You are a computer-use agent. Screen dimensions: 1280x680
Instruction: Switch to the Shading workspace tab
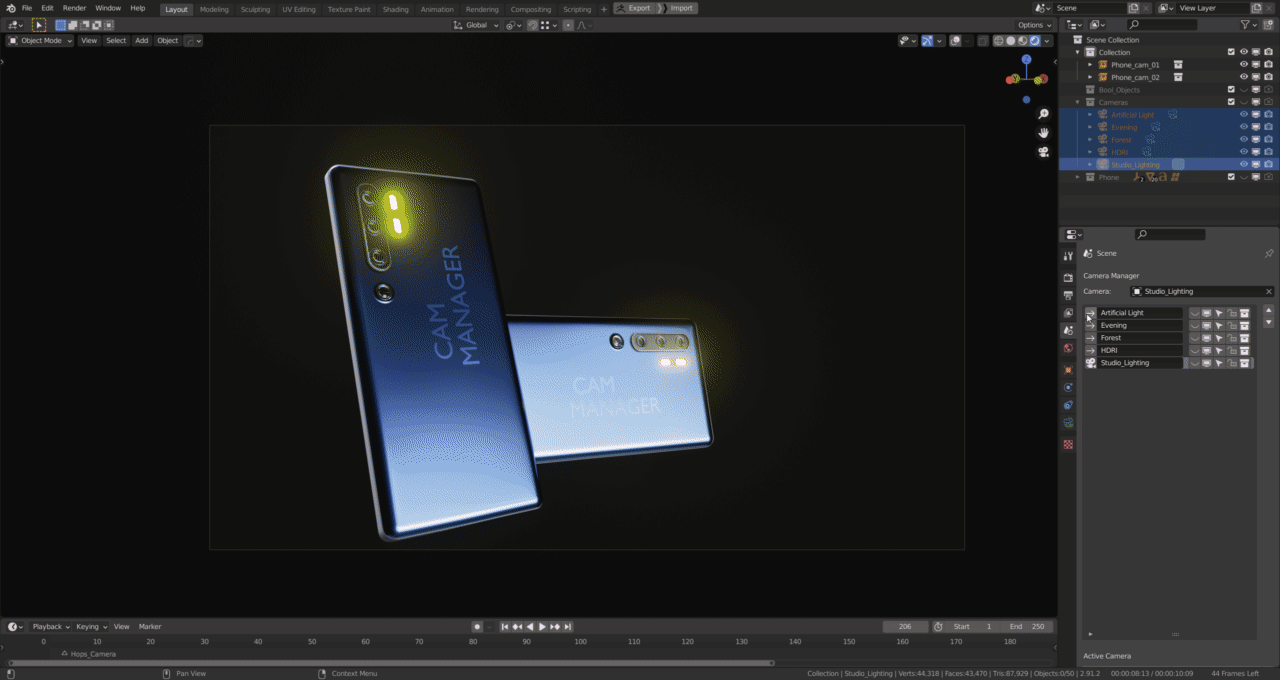(x=395, y=9)
